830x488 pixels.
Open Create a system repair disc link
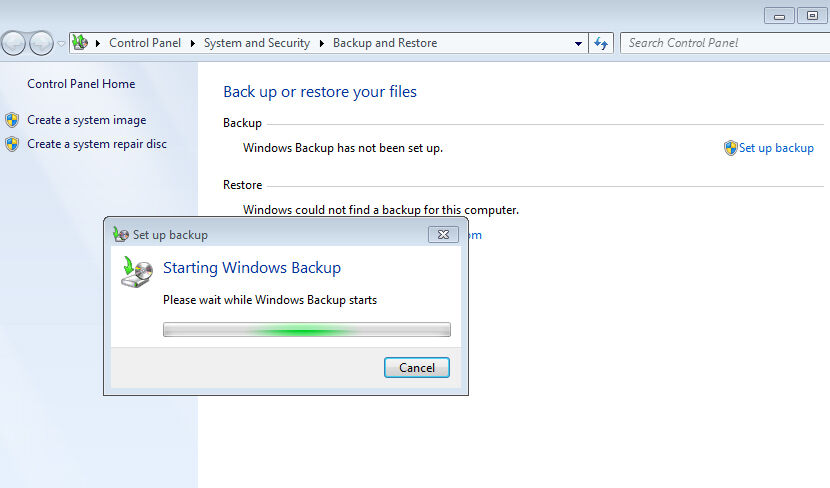(97, 144)
